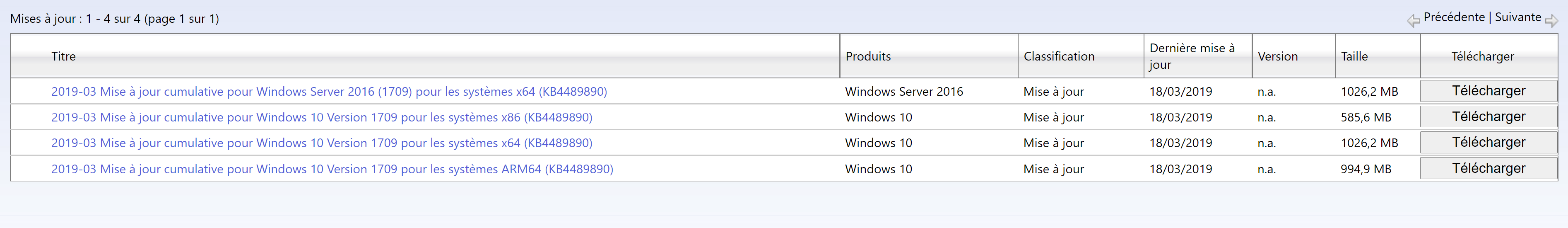Click the next page arrow icon
This screenshot has height=228, width=1568.
[1551, 21]
